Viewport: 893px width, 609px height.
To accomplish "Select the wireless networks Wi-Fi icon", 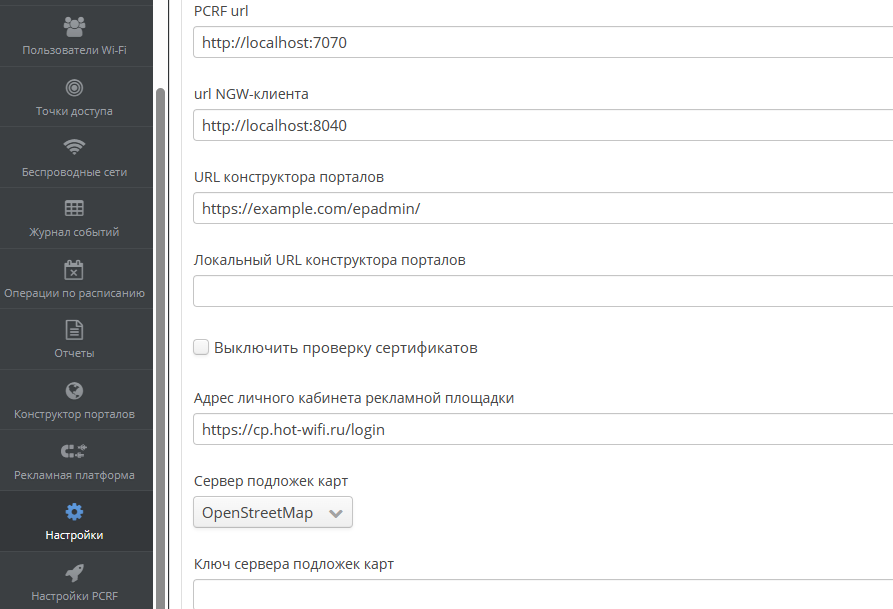I will [74, 148].
